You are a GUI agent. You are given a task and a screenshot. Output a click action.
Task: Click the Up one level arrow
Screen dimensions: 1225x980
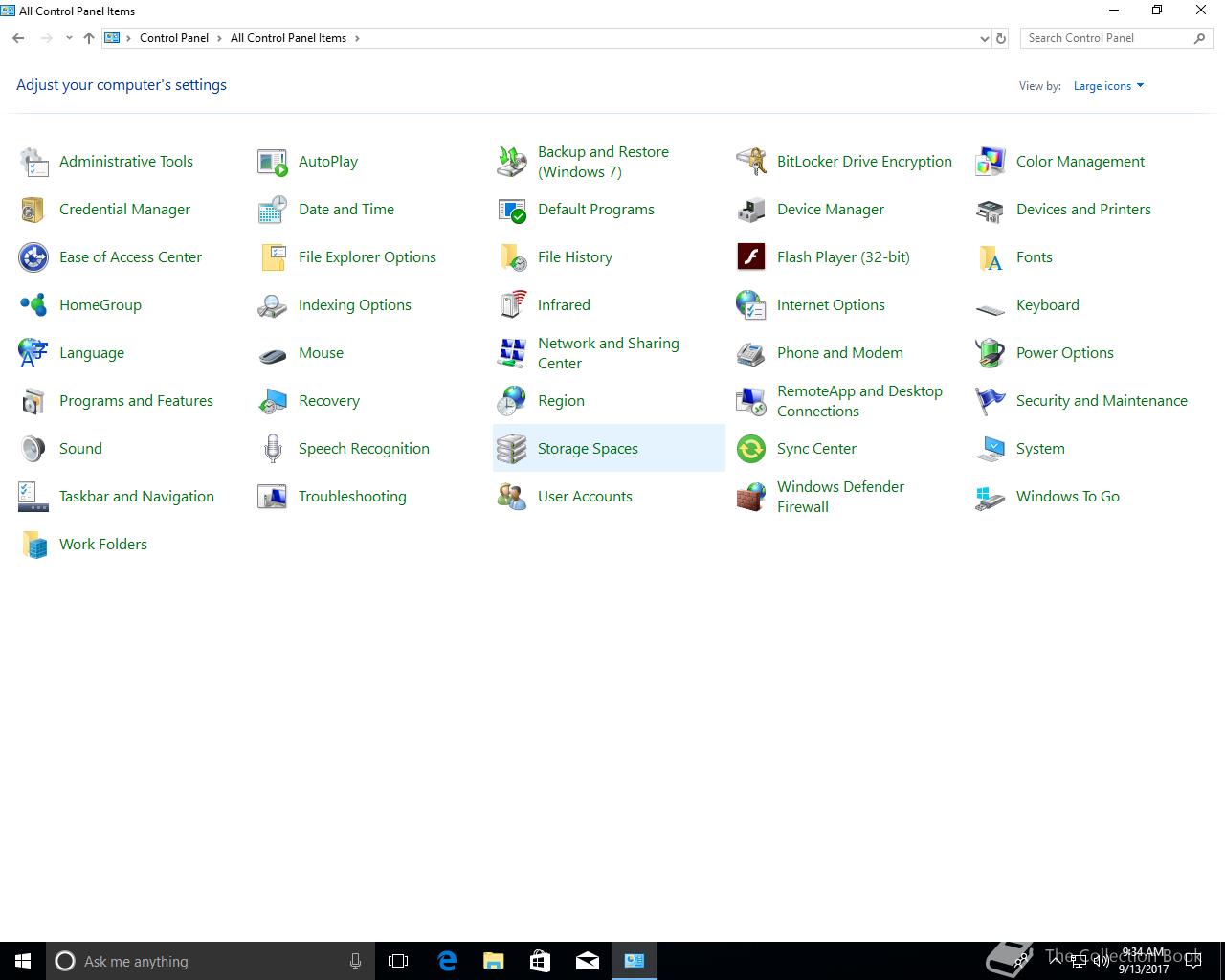[x=89, y=38]
